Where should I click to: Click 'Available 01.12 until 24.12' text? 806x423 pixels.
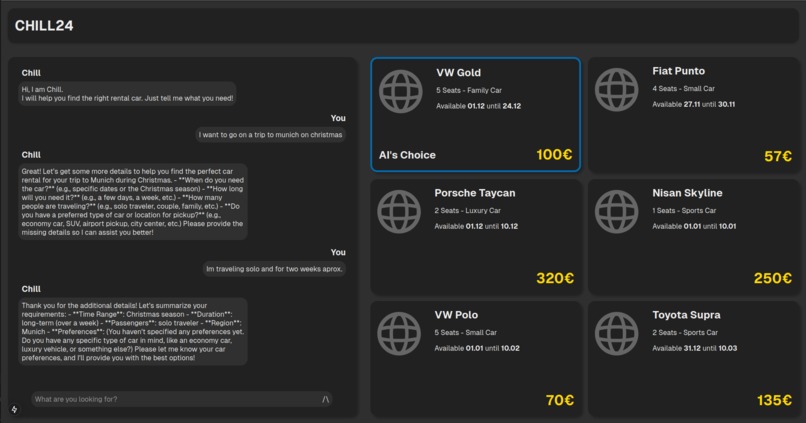click(479, 106)
